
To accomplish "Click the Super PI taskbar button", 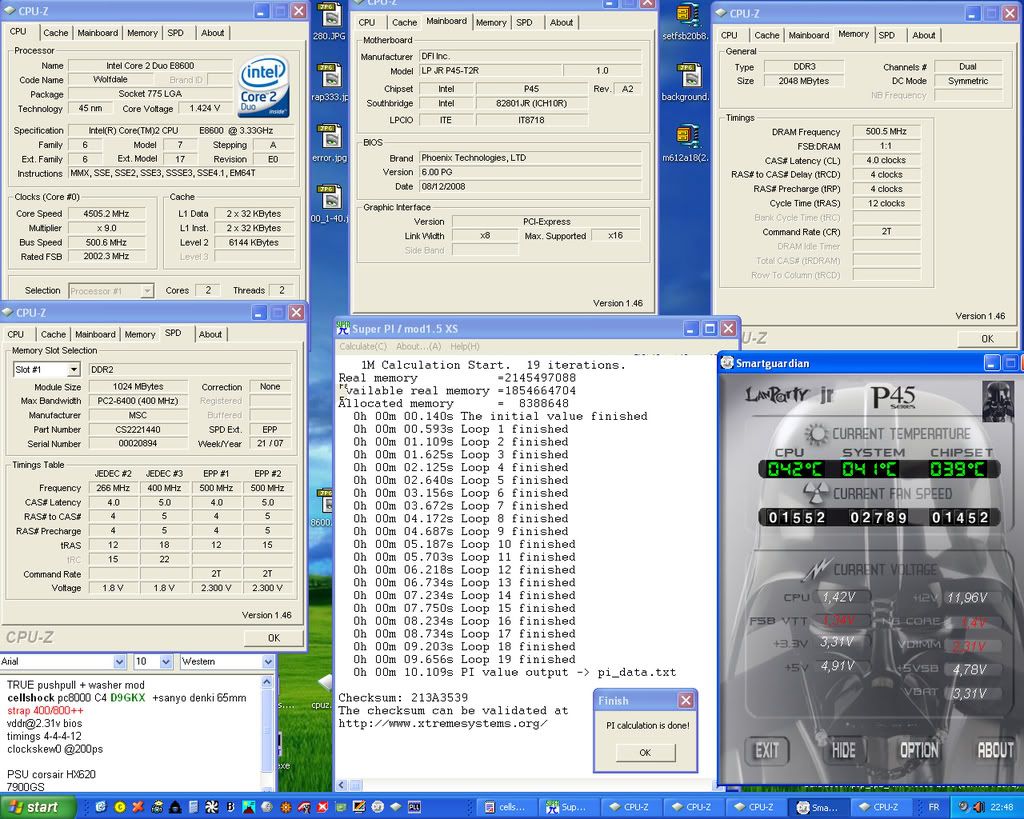I will pos(568,807).
